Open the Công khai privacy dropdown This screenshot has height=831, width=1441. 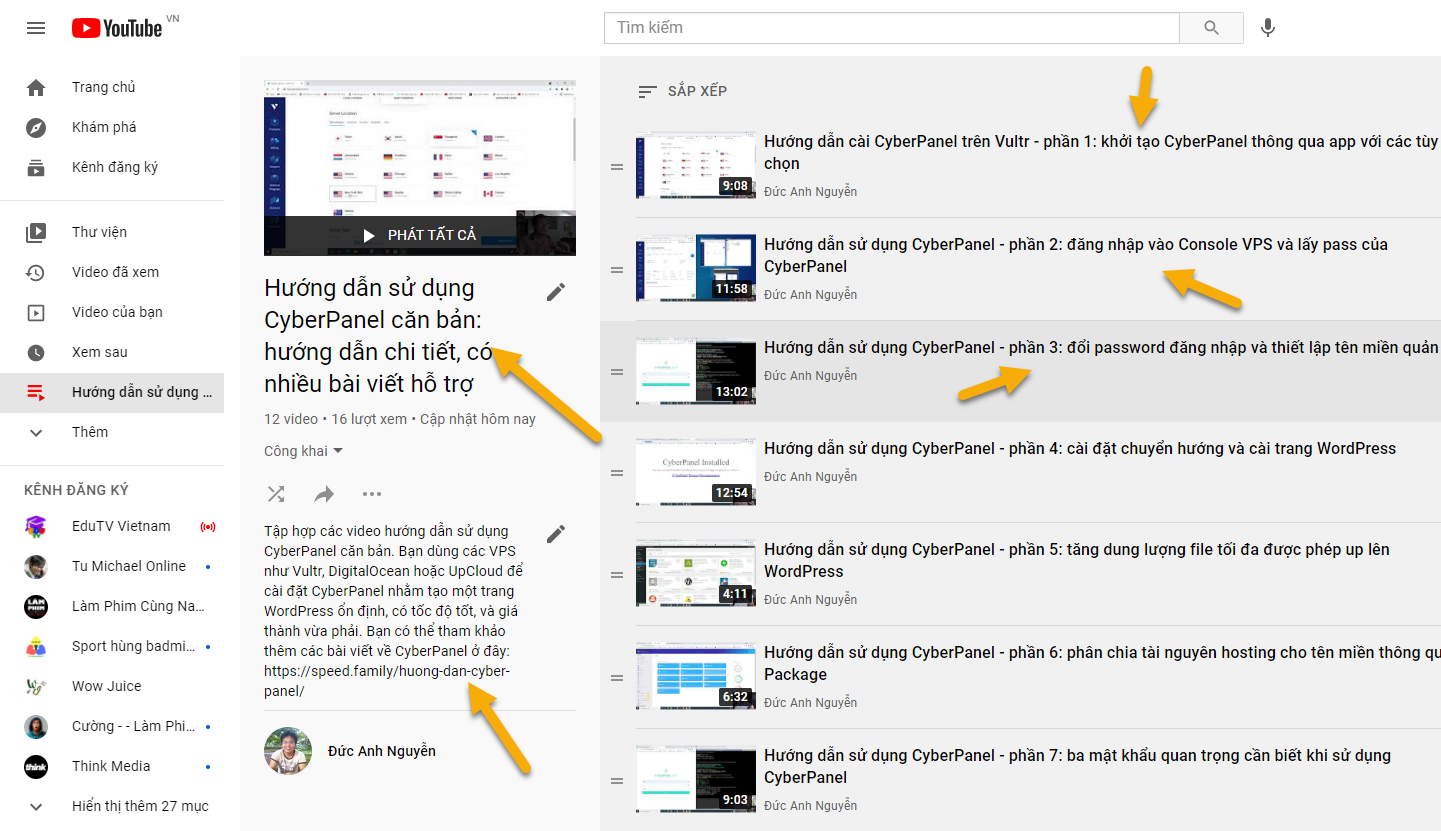(x=304, y=451)
